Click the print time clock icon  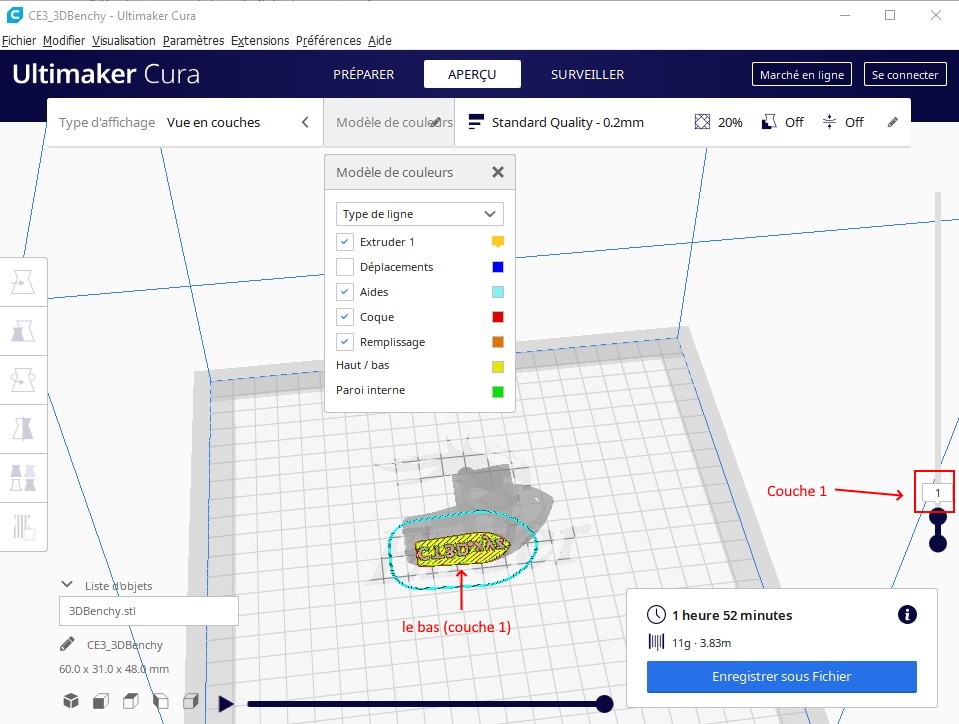point(656,615)
